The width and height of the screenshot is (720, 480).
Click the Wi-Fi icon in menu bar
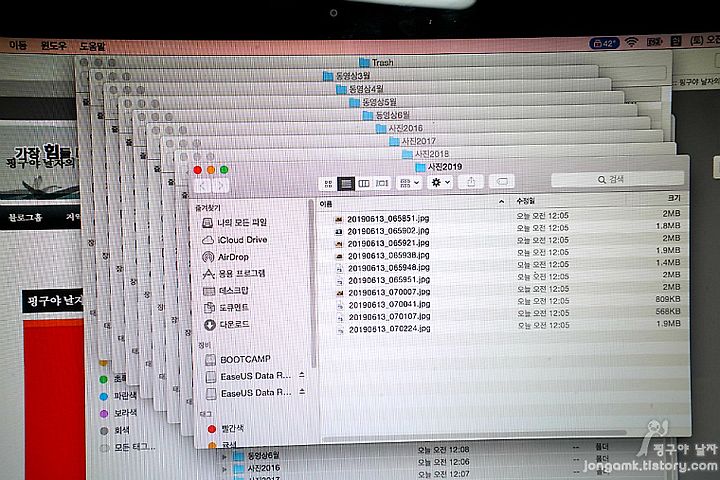(x=632, y=42)
